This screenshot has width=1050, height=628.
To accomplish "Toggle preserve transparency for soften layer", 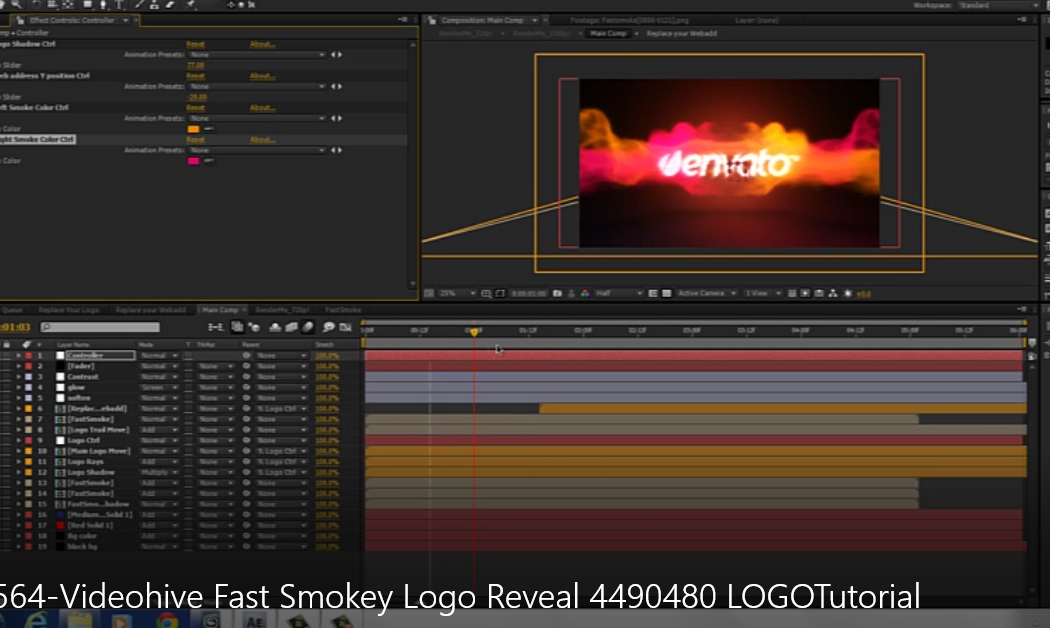I will click(x=188, y=398).
